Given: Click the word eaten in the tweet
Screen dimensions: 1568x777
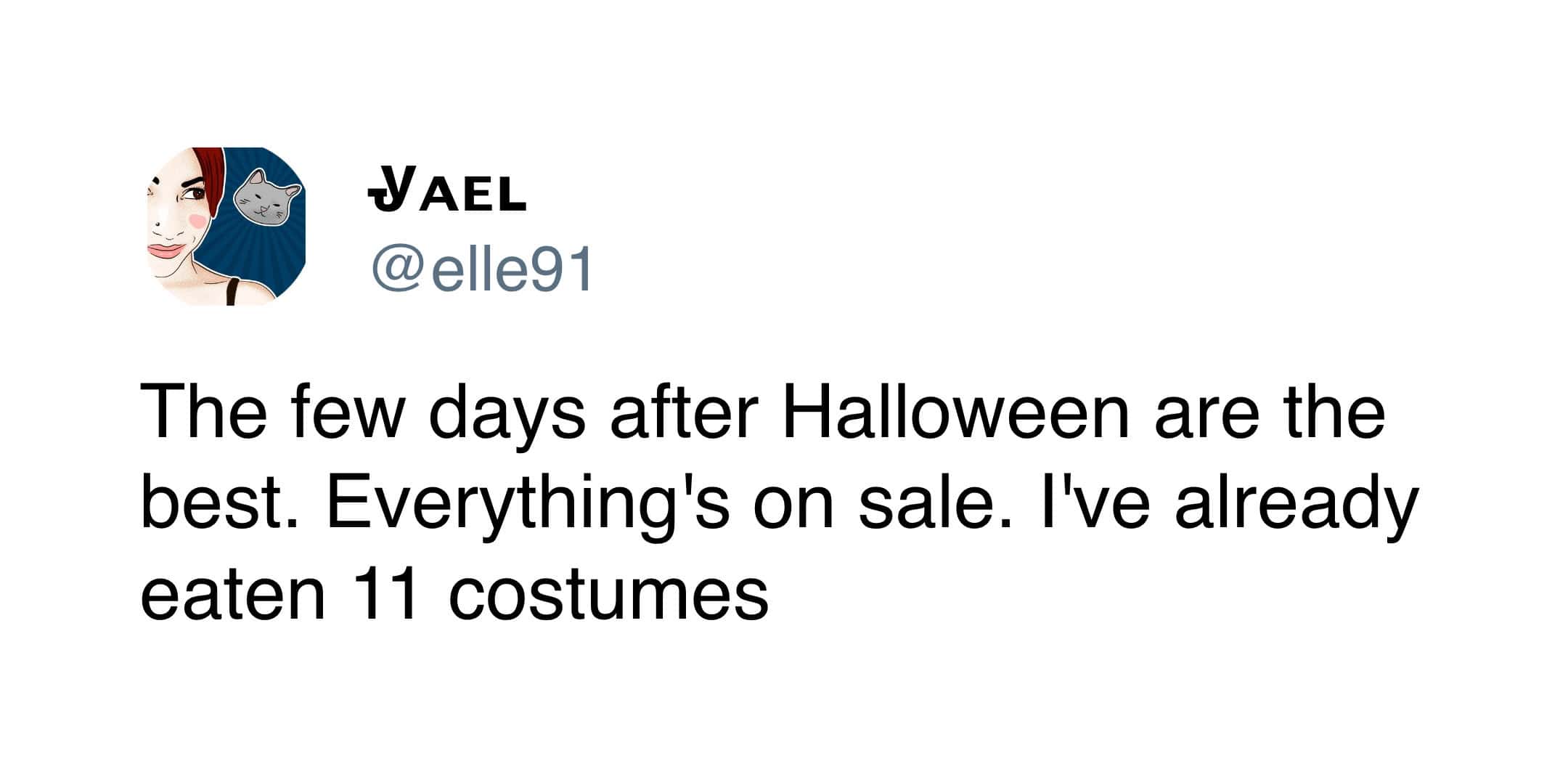Looking at the screenshot, I should click(232, 595).
